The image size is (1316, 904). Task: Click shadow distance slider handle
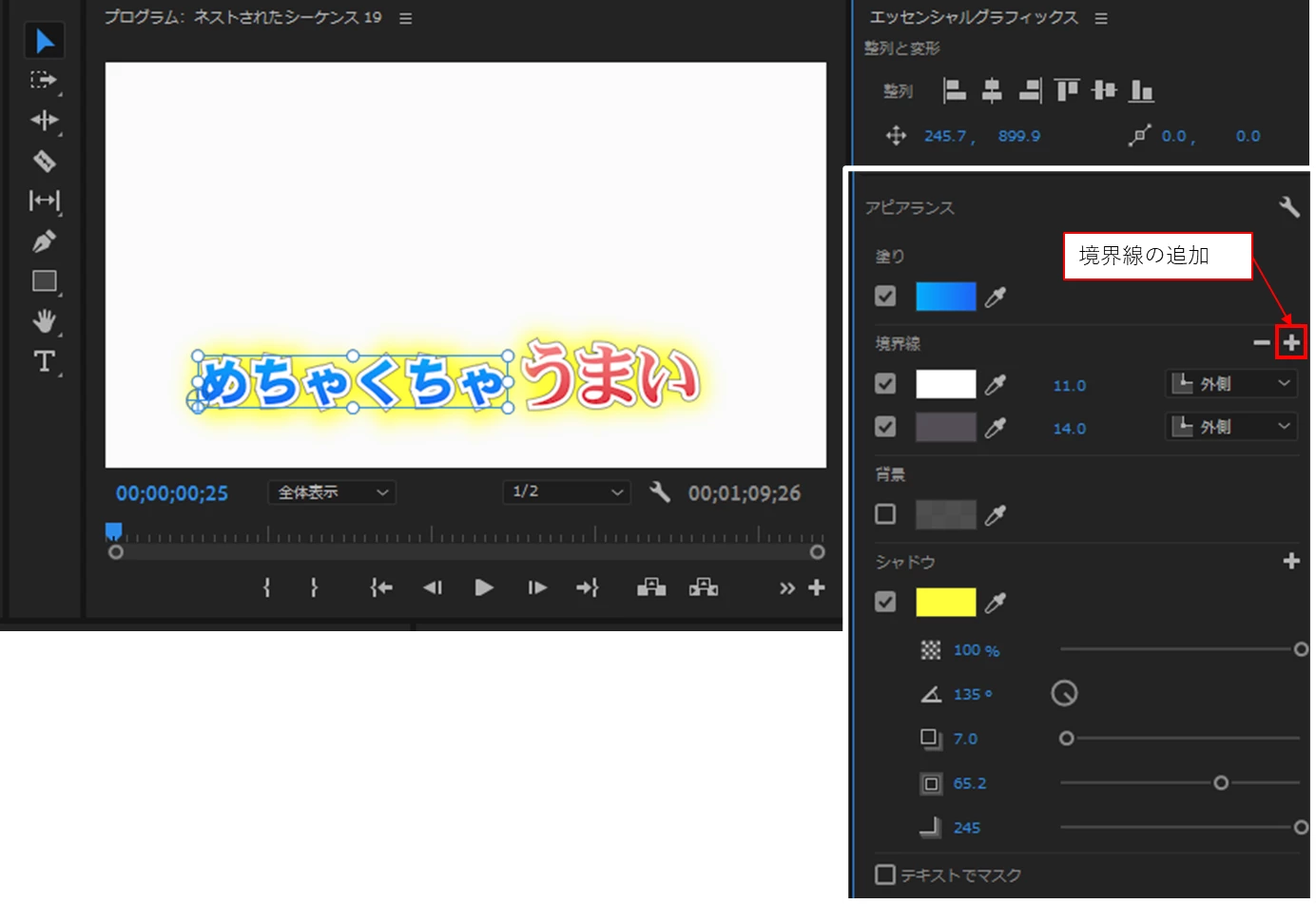pyautogui.click(x=1066, y=738)
